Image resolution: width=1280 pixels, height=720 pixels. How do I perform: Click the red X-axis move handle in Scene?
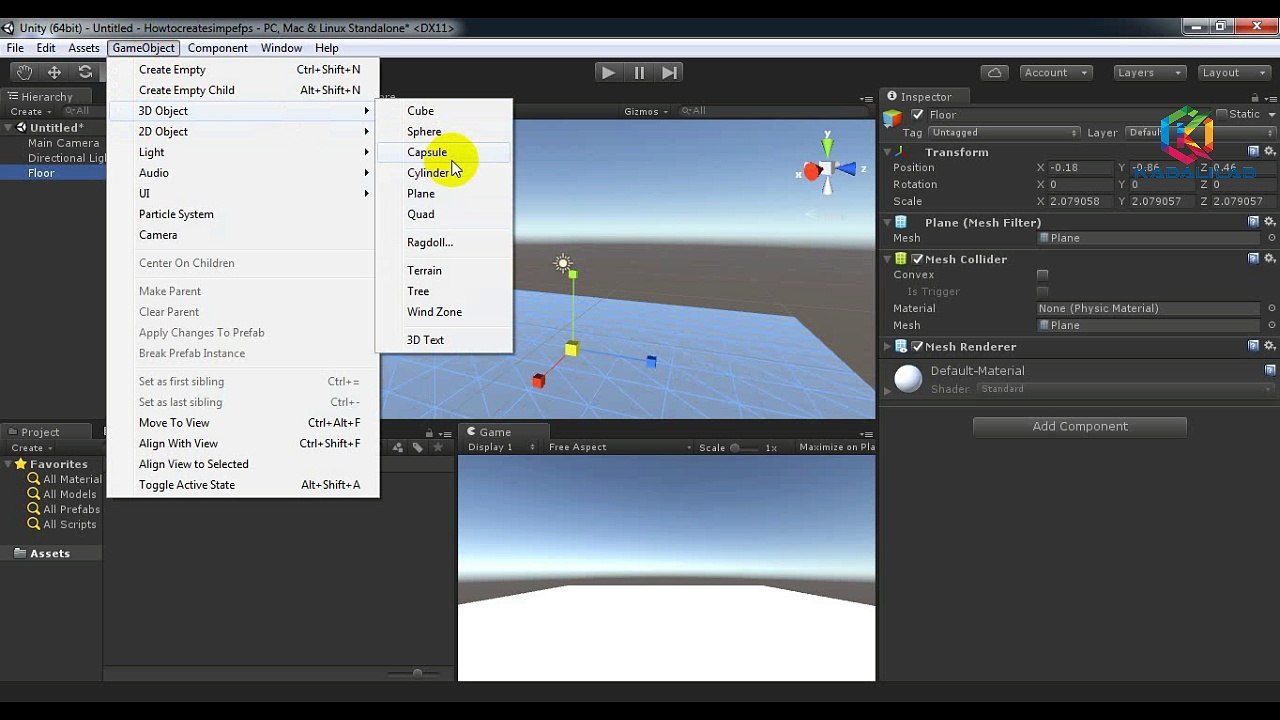click(x=538, y=381)
